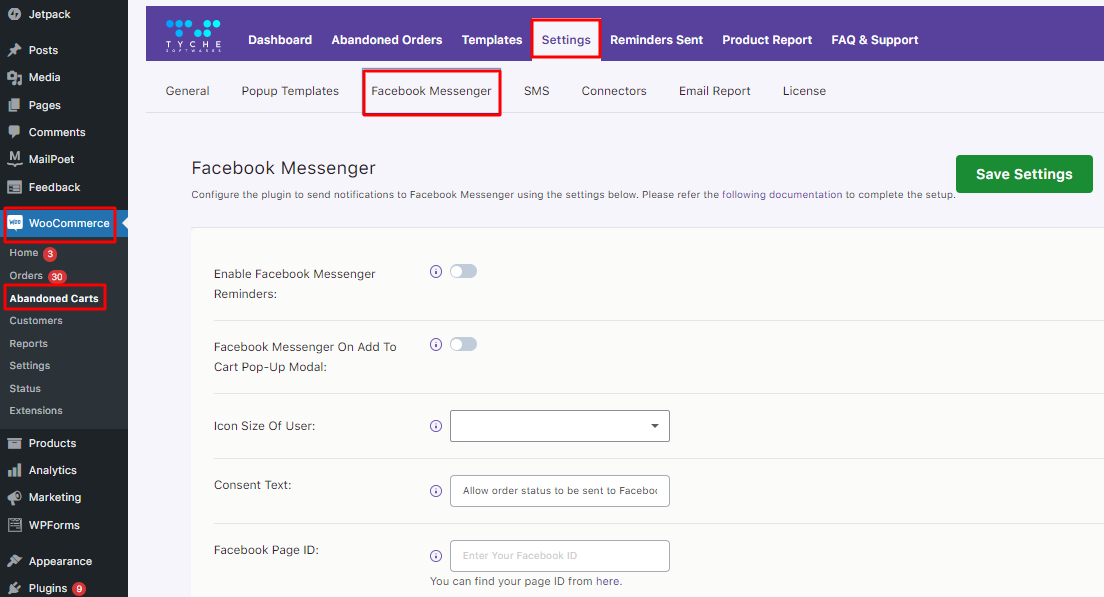Open the MailPoet menu label

(51, 159)
